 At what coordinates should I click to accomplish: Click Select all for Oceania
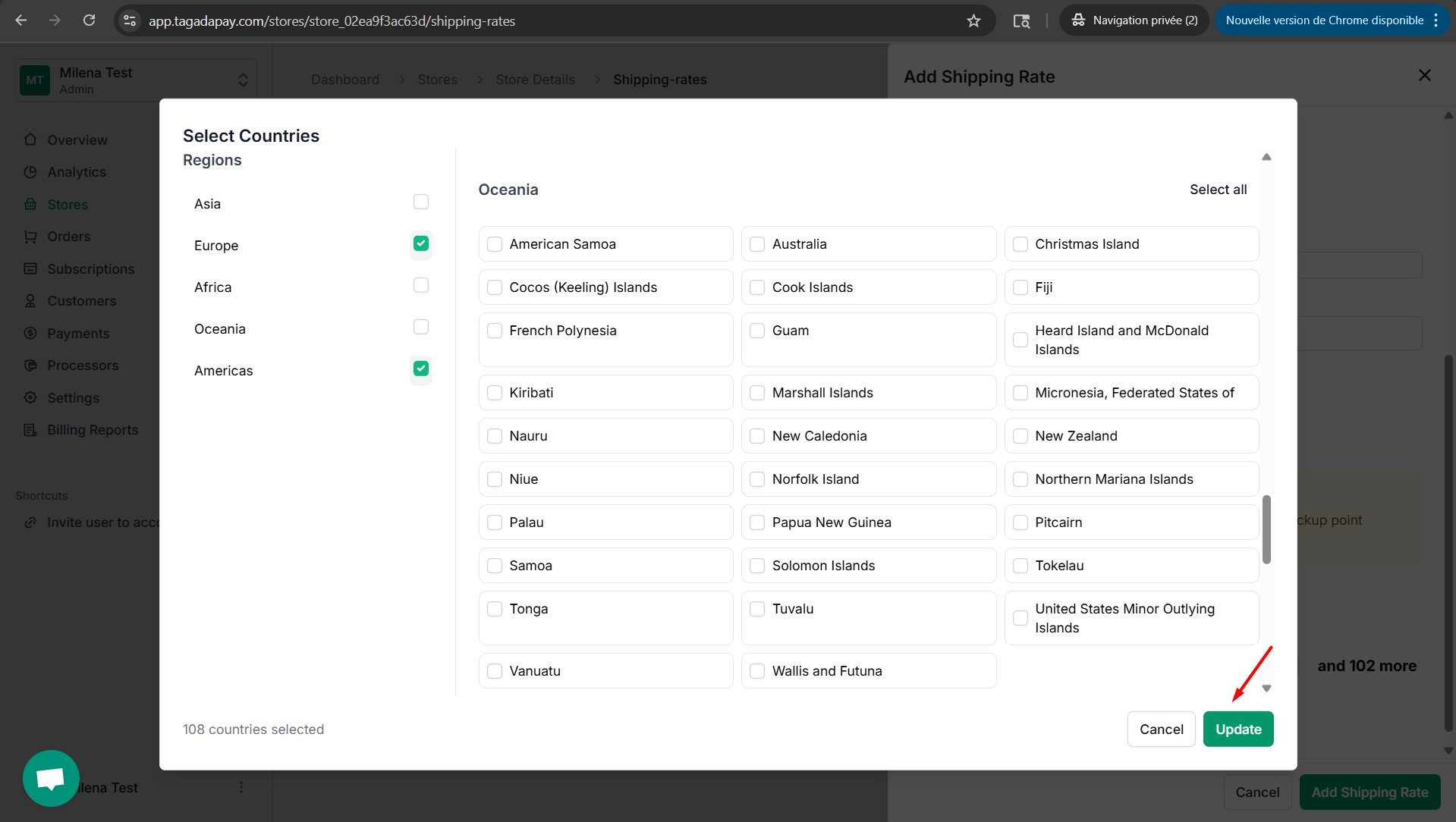point(1218,190)
